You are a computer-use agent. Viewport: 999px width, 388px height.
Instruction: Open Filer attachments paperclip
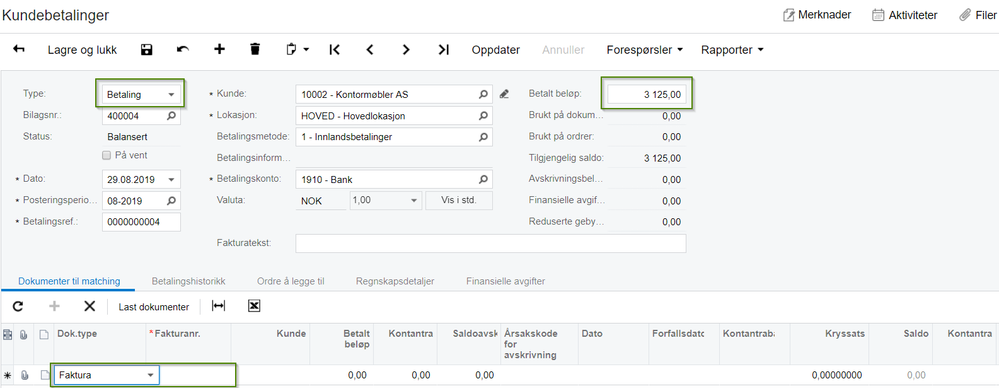coord(965,15)
